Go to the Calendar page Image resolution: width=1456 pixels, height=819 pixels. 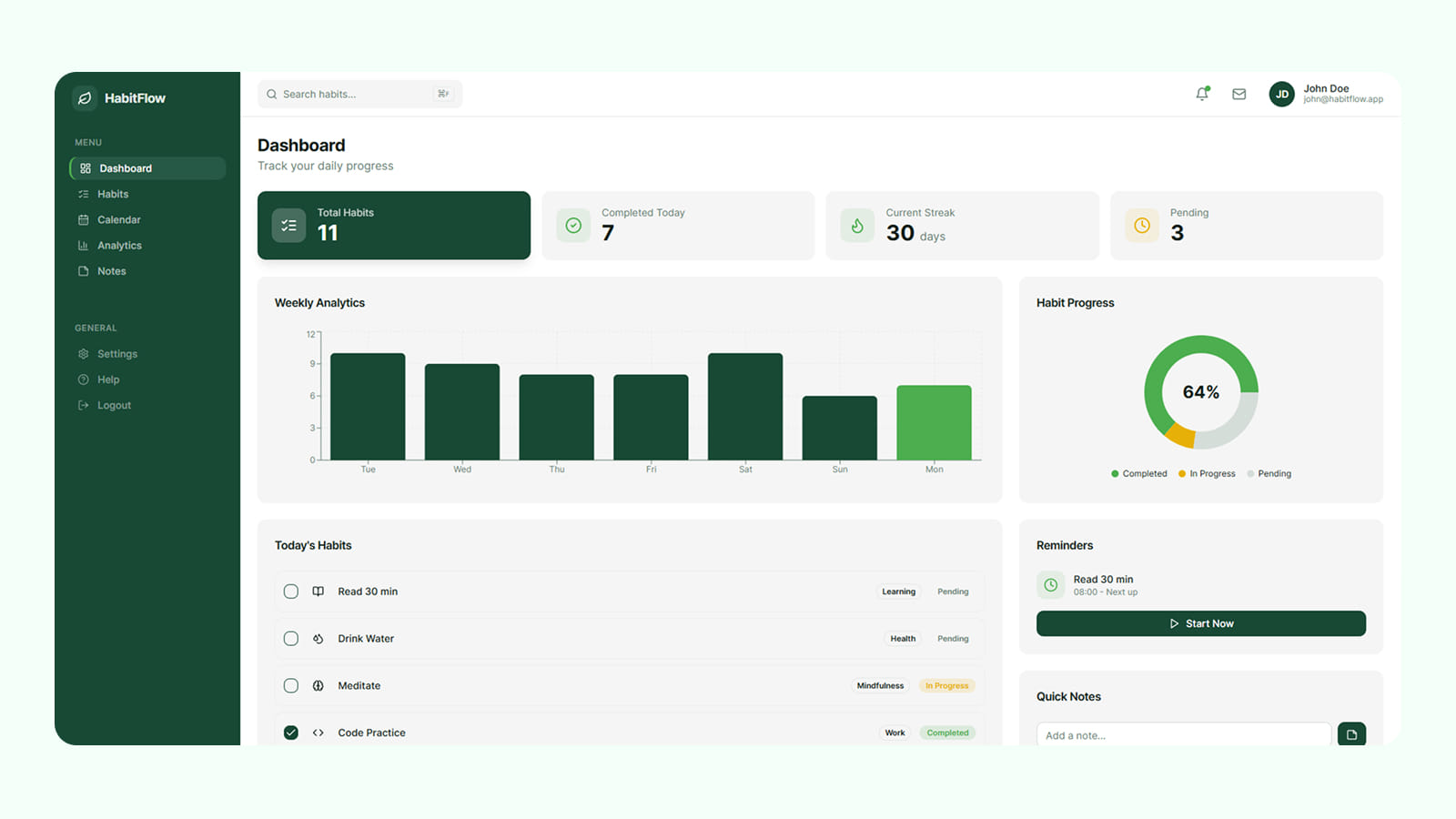[x=118, y=219]
